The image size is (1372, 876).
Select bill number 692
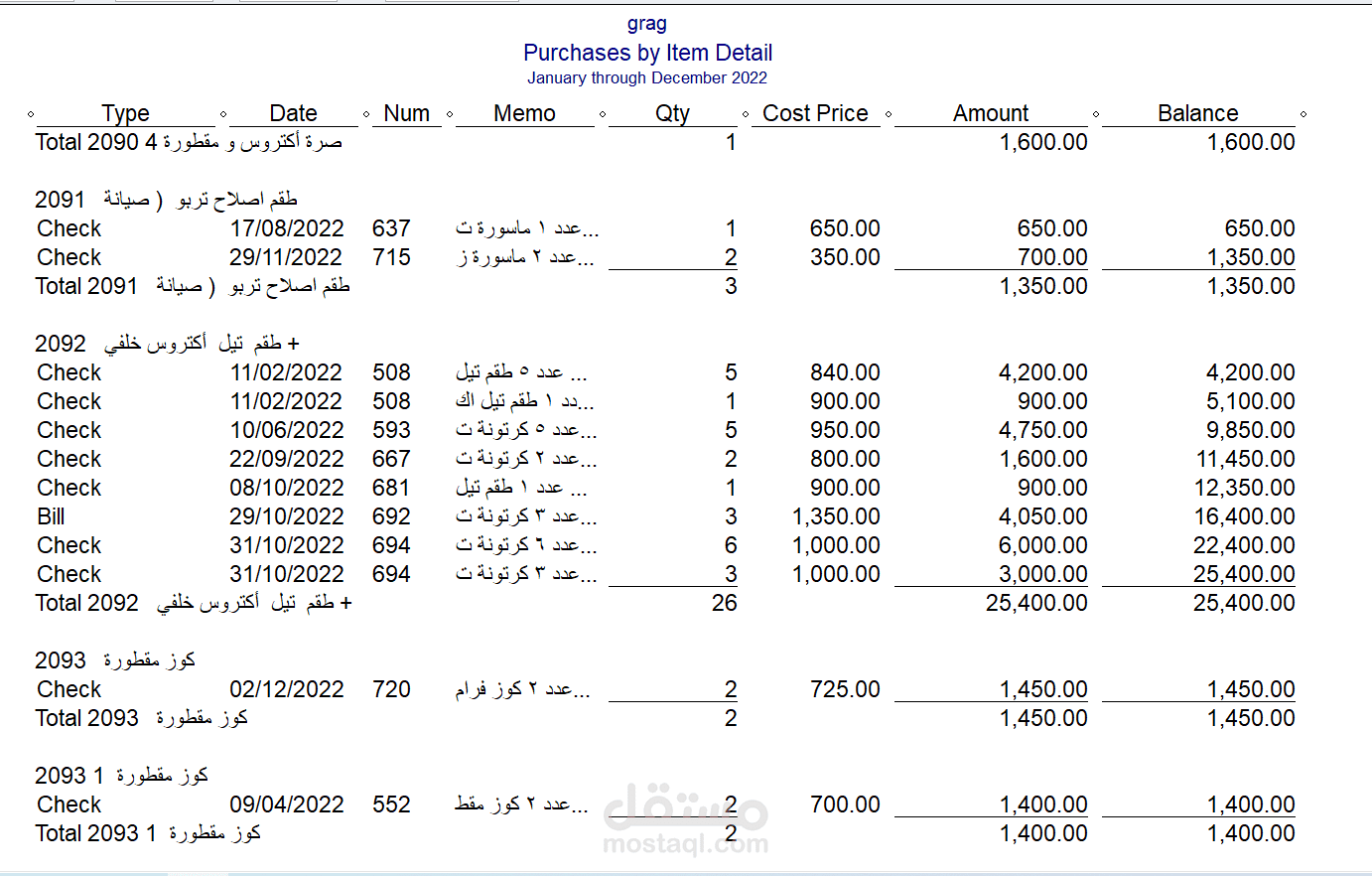[x=391, y=516]
